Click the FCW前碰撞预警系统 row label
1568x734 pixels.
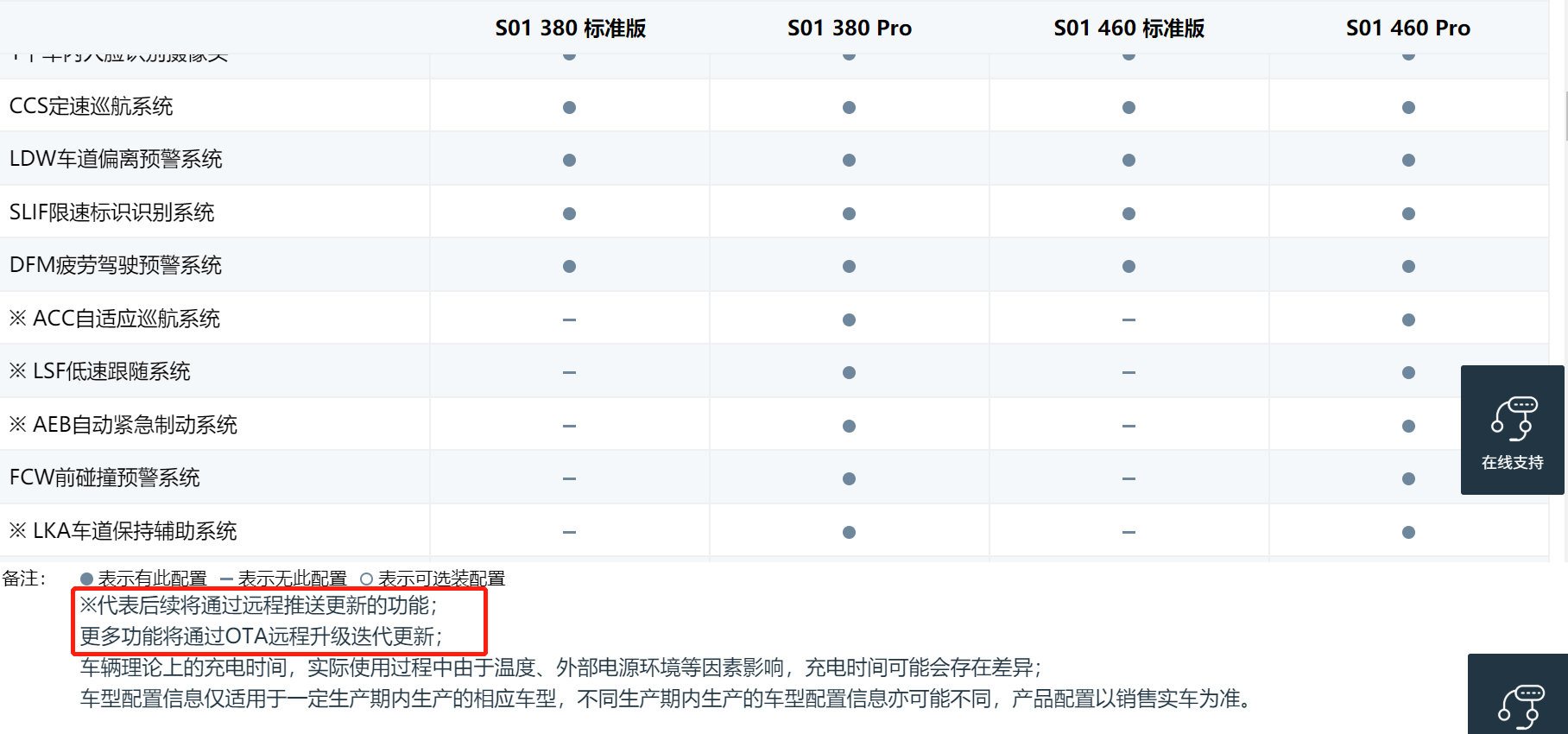click(x=104, y=478)
